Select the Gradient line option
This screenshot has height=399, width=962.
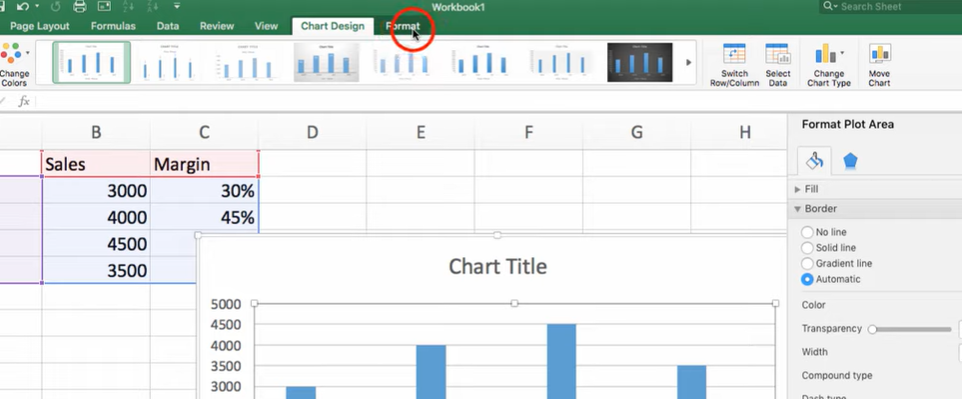tap(807, 263)
